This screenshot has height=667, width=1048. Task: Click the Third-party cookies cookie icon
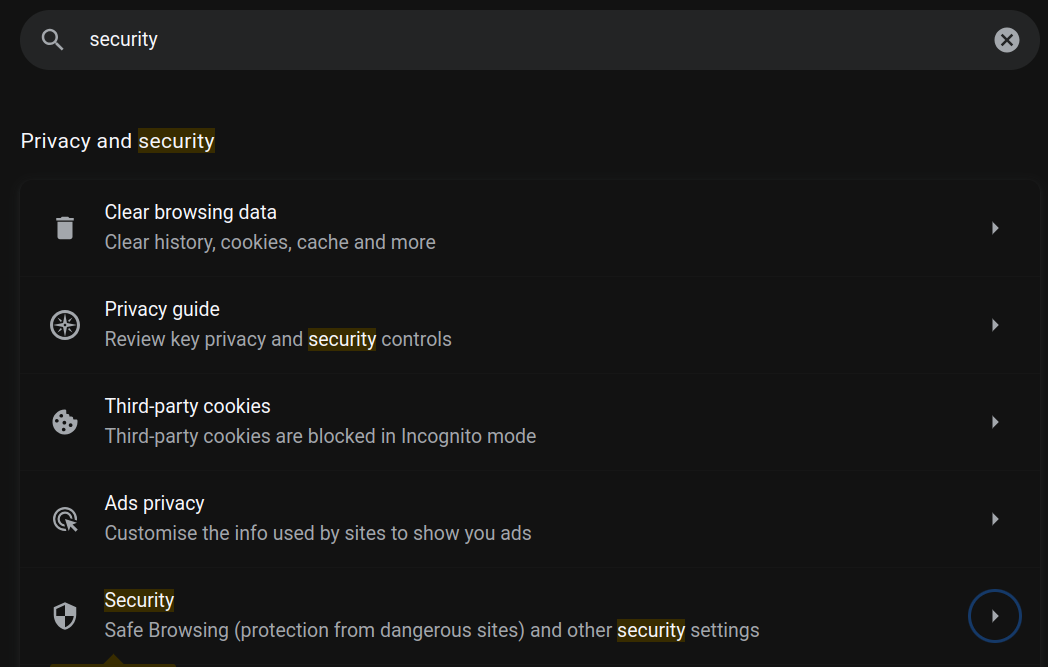[65, 422]
